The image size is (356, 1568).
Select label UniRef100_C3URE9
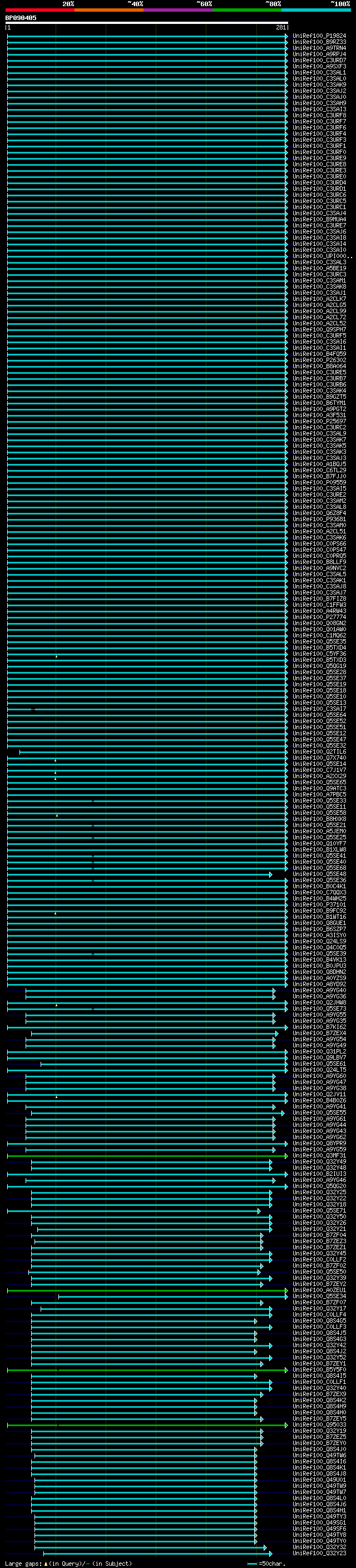(319, 159)
